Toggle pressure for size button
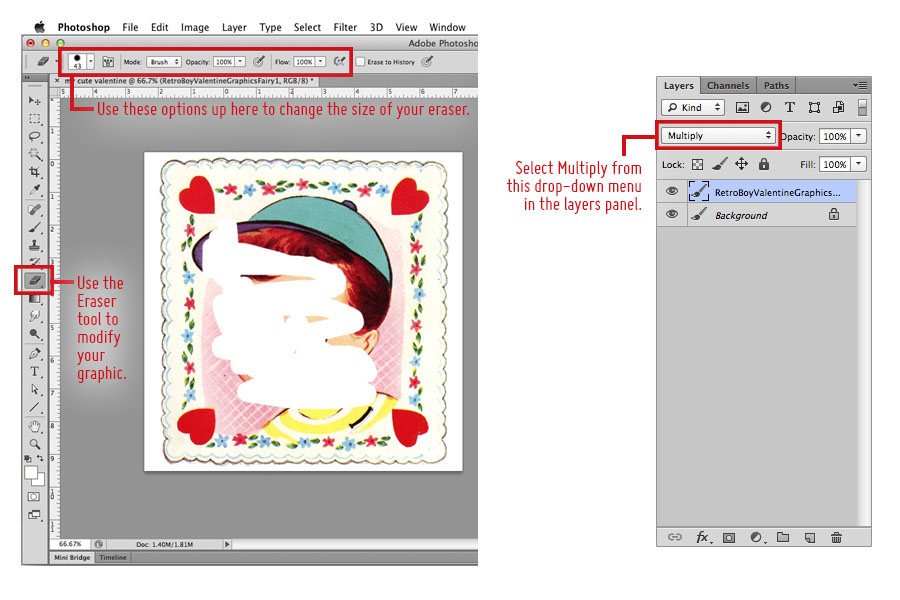This screenshot has height=600, width=900. click(x=427, y=61)
